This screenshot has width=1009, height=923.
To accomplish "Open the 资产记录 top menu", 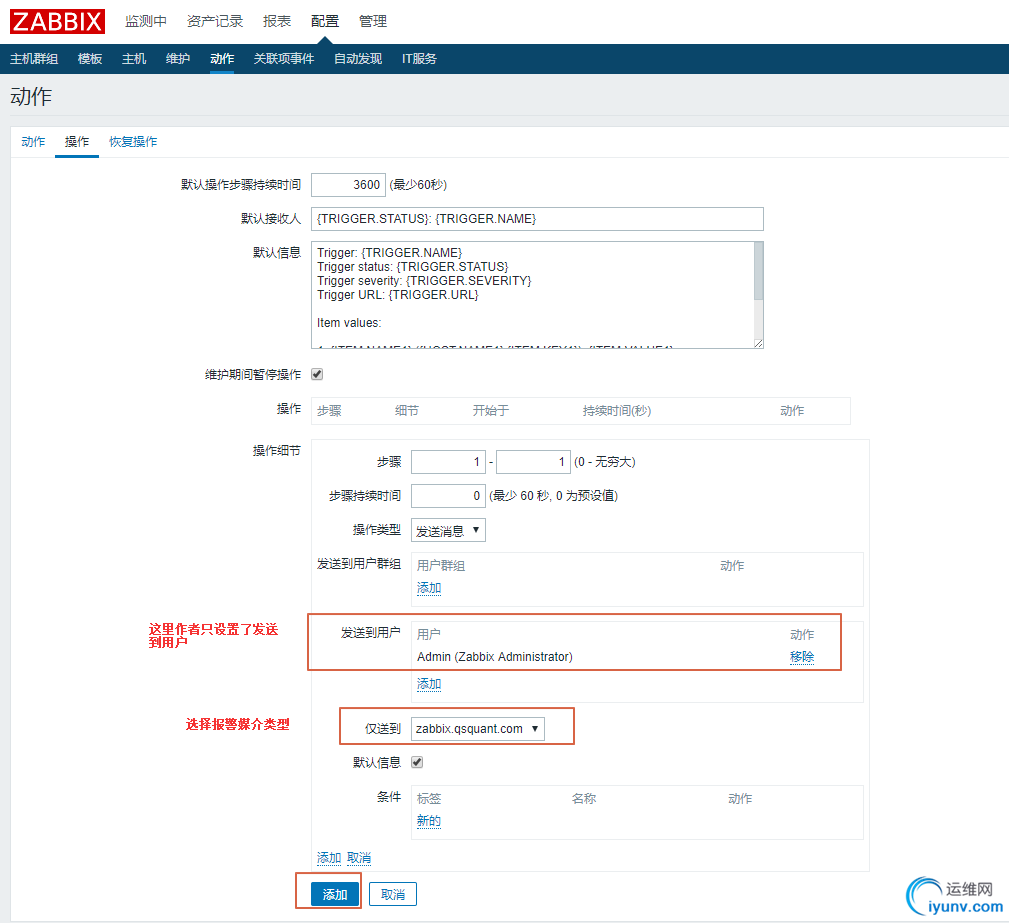I will pyautogui.click(x=215, y=21).
